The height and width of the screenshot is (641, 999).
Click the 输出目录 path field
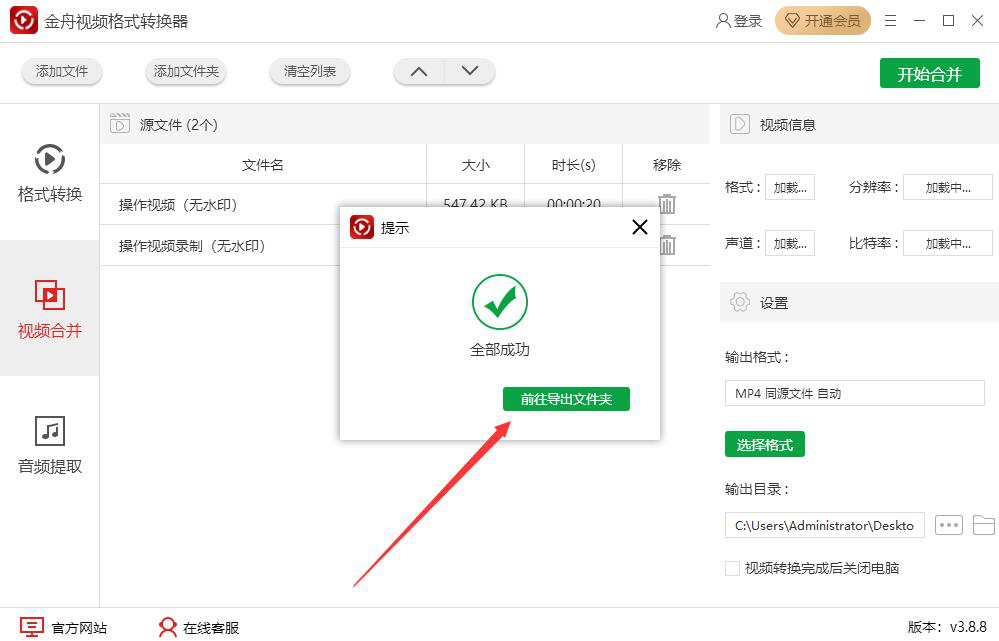coord(824,525)
